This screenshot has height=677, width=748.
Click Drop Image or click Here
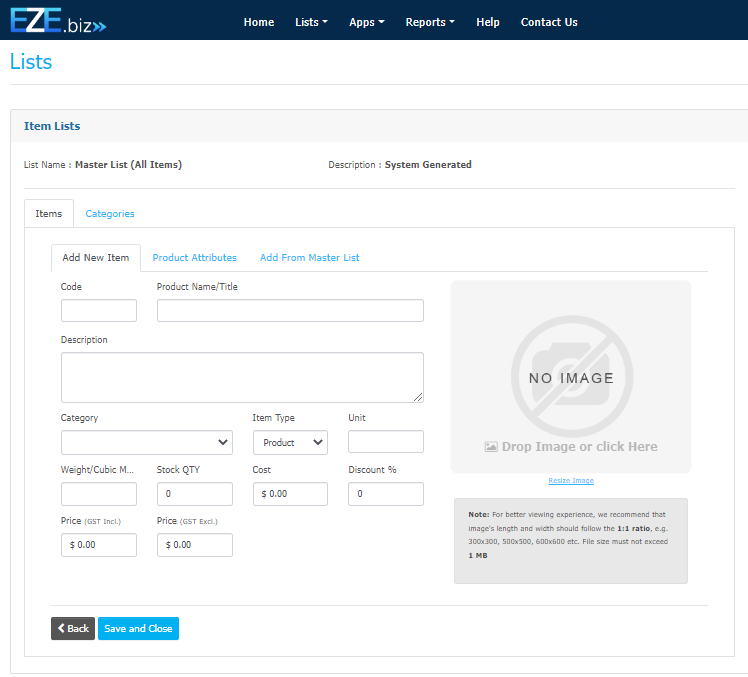(571, 447)
